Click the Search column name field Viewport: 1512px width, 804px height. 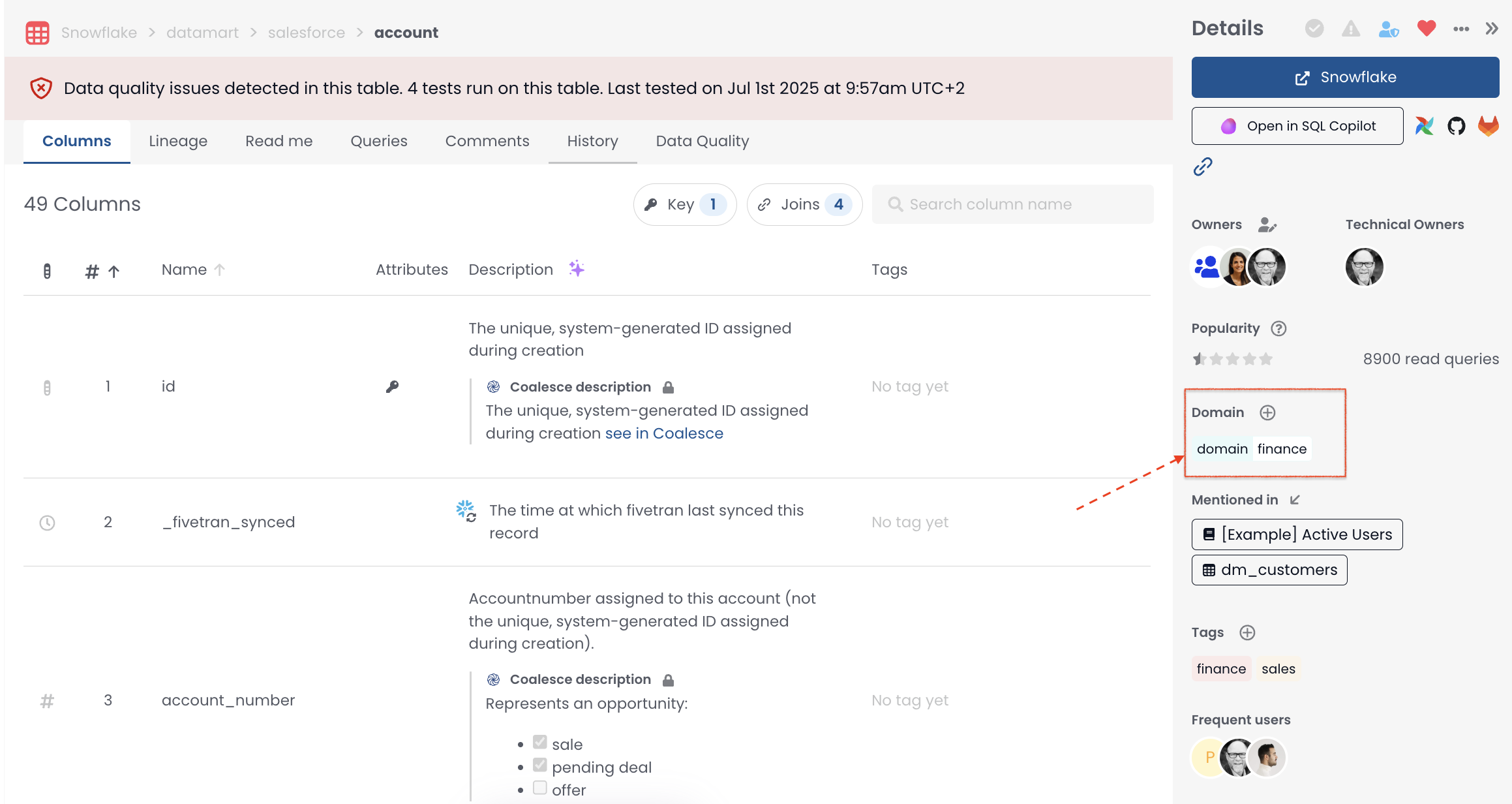coord(1012,204)
